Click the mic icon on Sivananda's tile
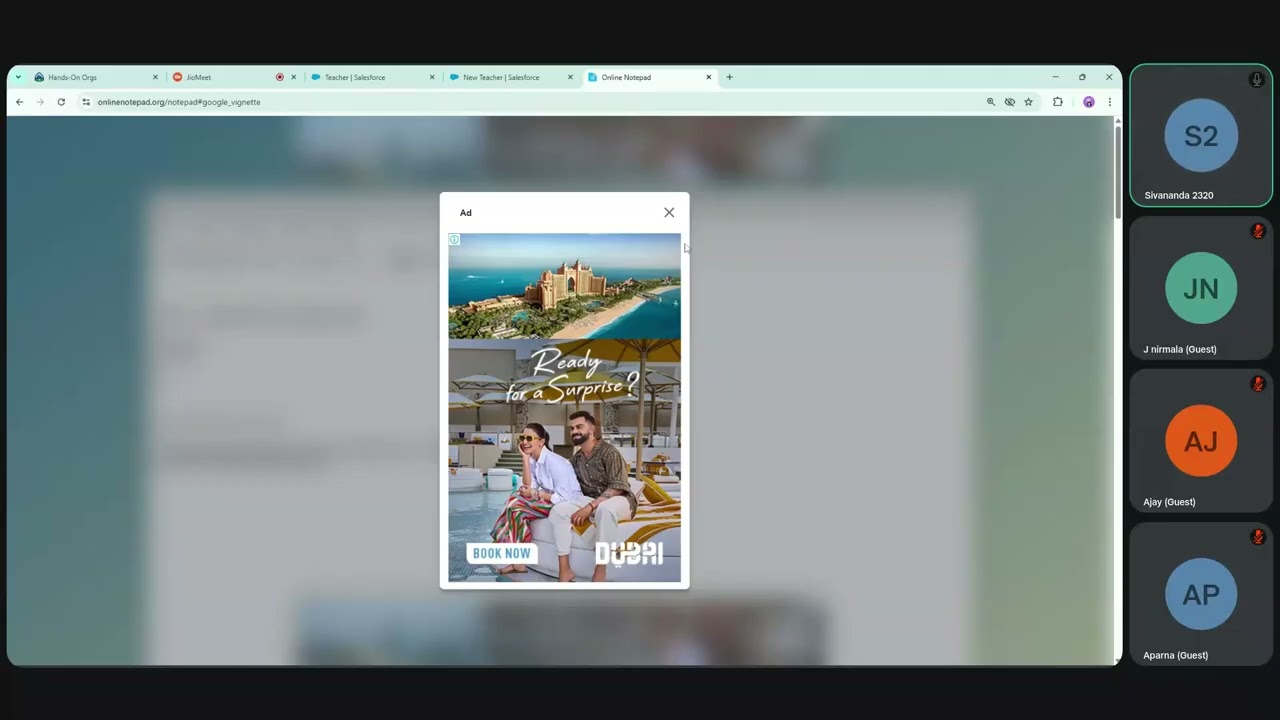 pos(1257,80)
